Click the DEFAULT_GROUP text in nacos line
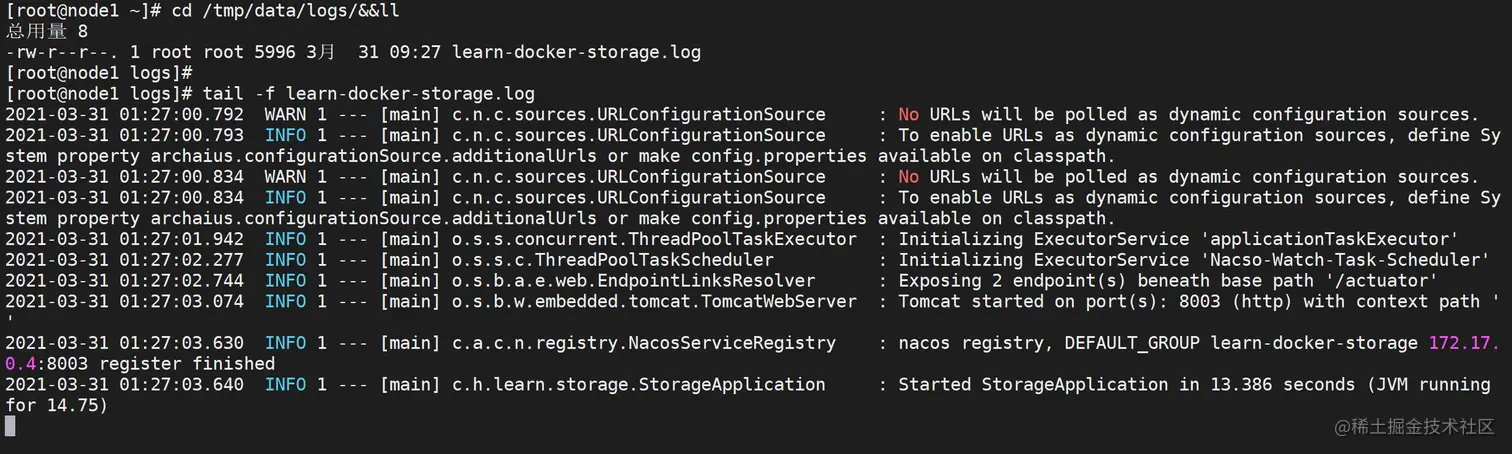 tap(1131, 344)
